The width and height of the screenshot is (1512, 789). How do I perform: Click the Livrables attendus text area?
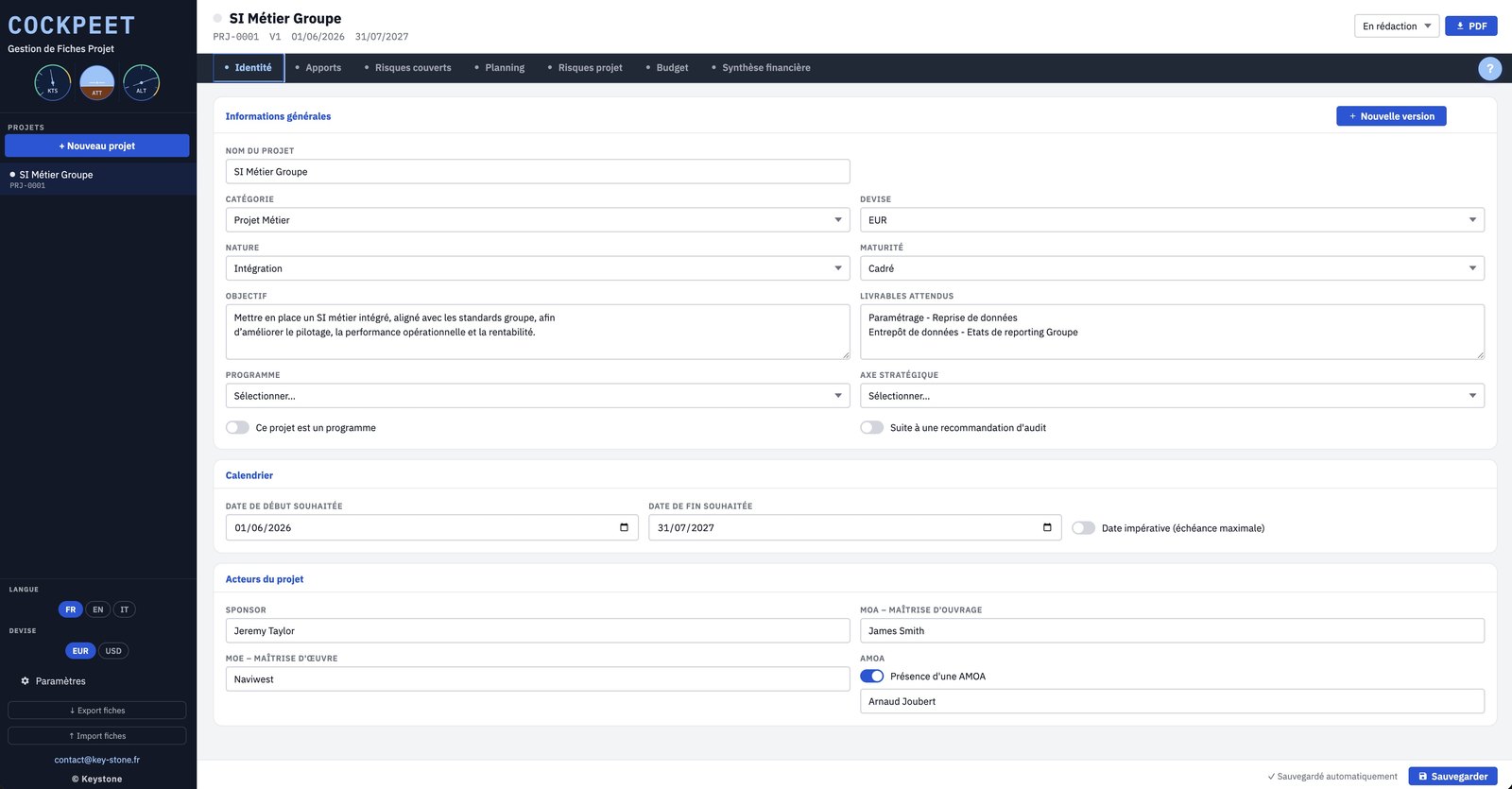point(1172,332)
